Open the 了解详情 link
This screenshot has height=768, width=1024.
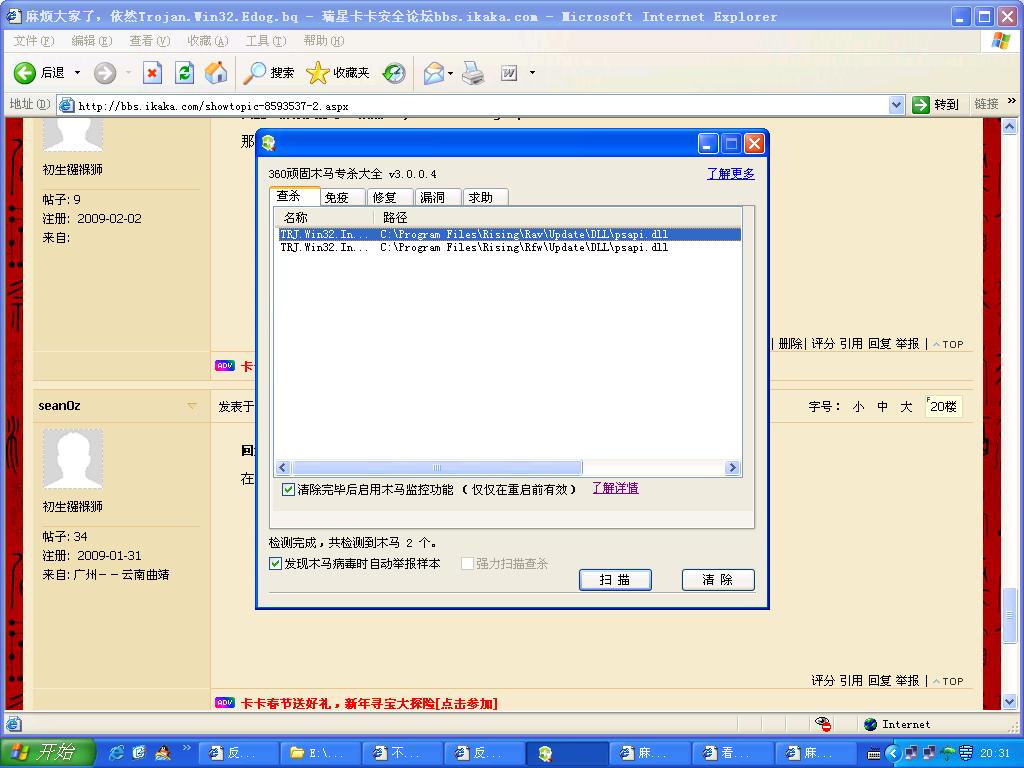(615, 488)
